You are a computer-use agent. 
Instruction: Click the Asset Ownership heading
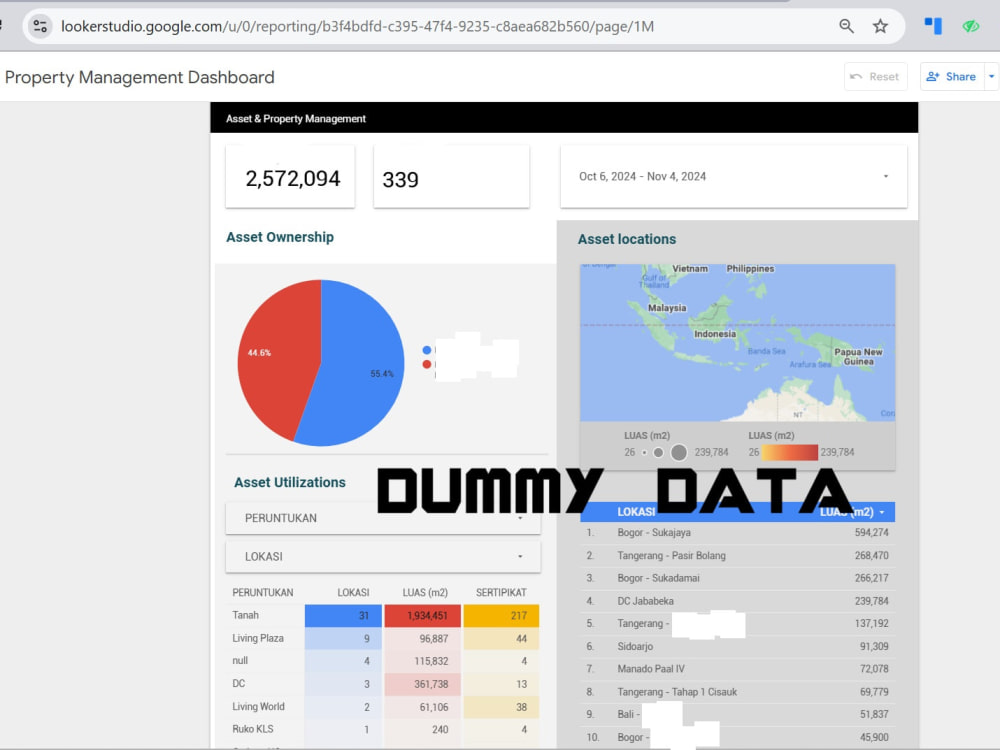click(x=280, y=237)
